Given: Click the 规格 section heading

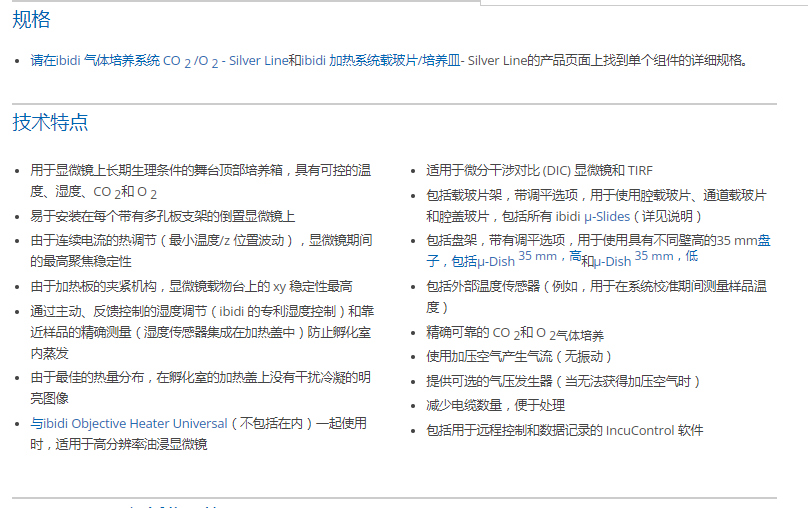Looking at the screenshot, I should [x=31, y=20].
